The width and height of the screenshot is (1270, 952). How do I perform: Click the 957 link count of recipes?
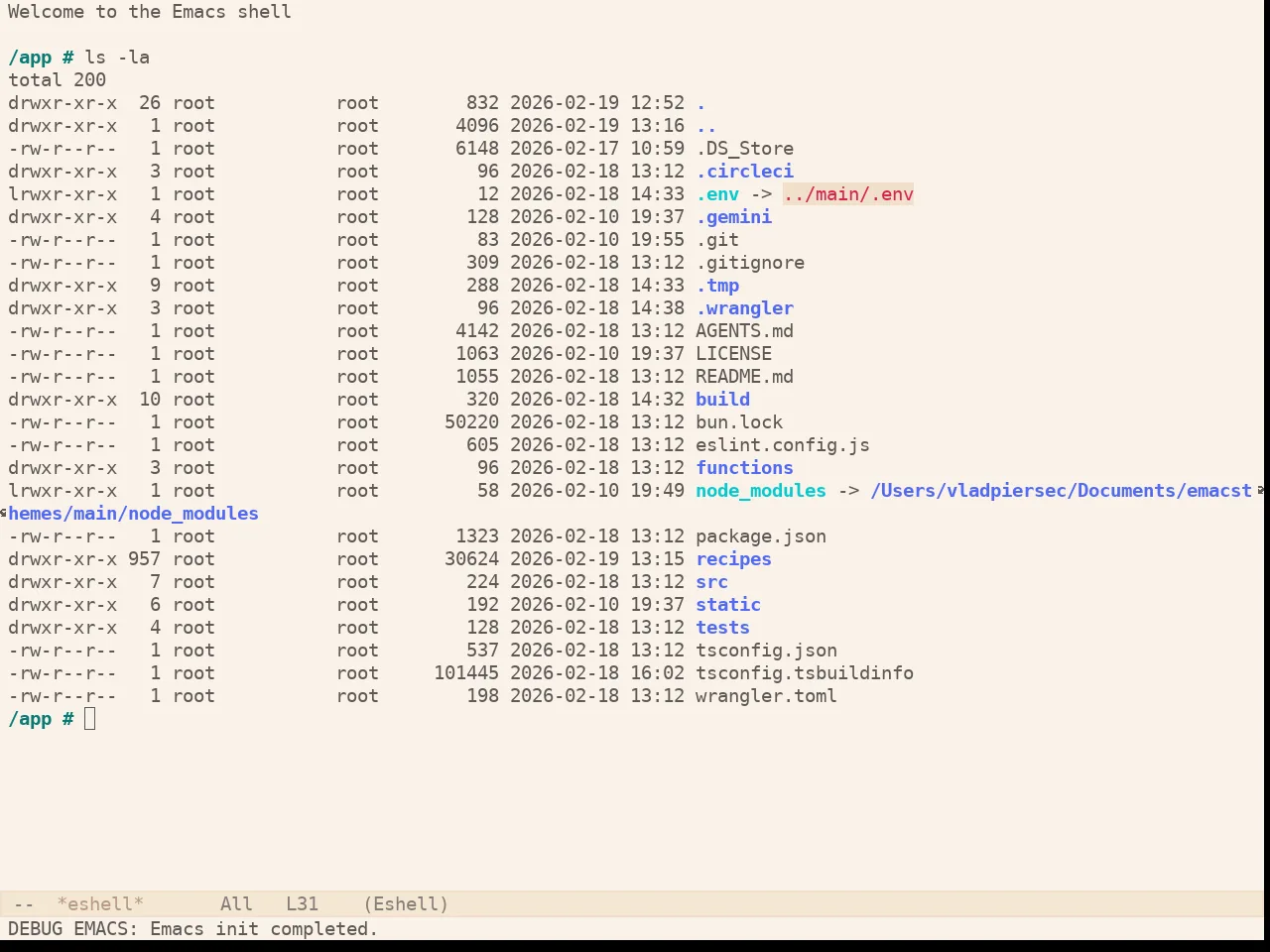144,559
